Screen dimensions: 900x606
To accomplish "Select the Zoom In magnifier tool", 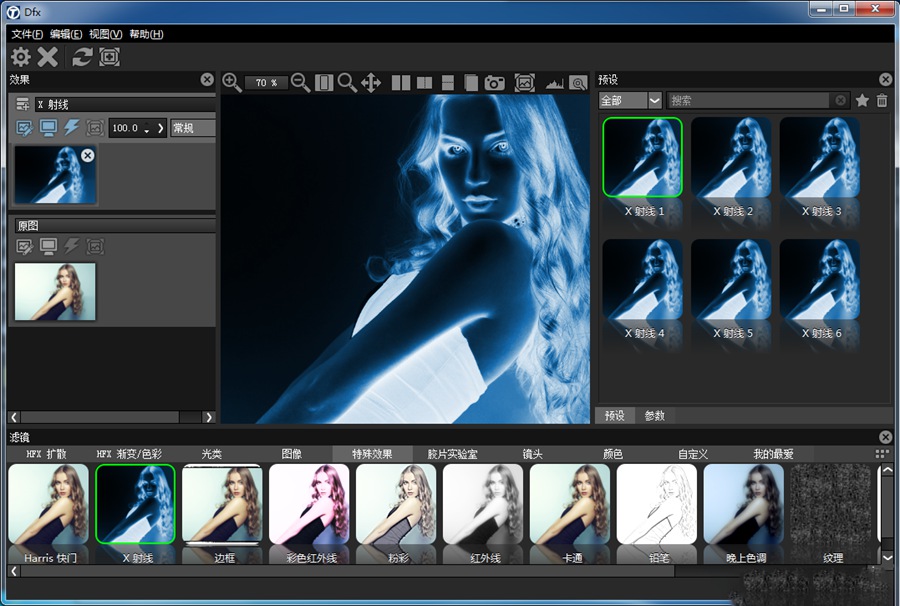I will click(x=231, y=84).
